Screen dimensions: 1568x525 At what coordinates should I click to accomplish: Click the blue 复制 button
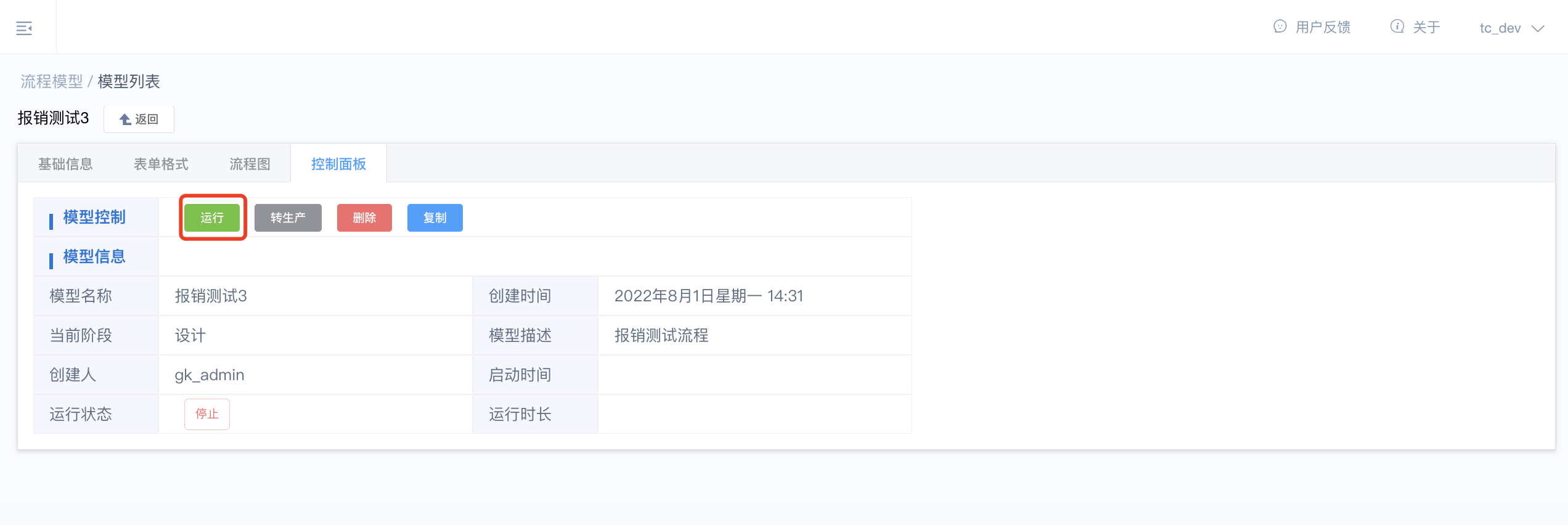click(435, 218)
